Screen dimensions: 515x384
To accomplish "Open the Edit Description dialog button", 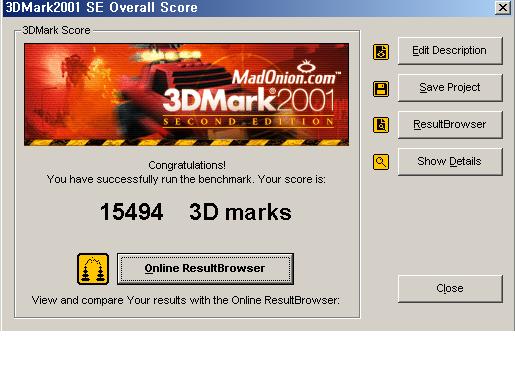I will pos(450,51).
